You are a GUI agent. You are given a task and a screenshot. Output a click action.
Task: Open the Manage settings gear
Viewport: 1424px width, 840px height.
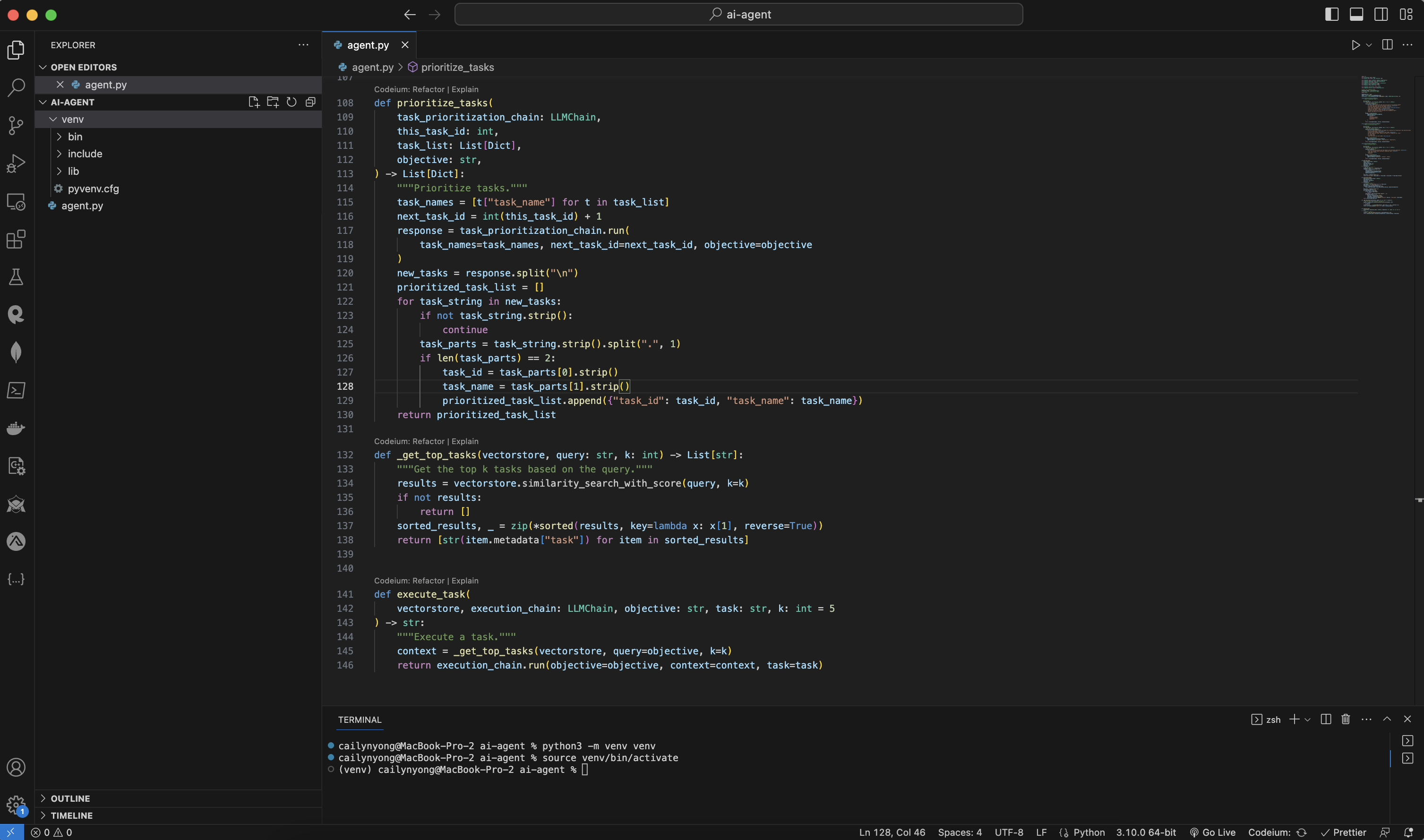point(16,805)
